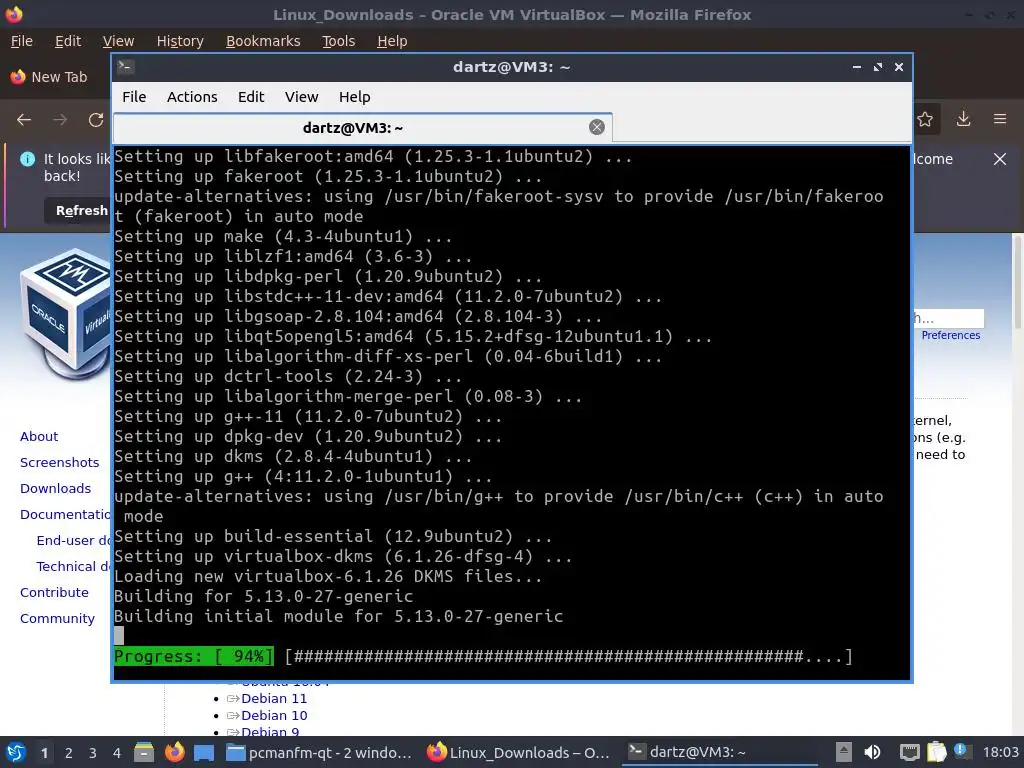Viewport: 1024px width, 768px height.
Task: Select the dartz@VM3 terminal tab
Action: (x=362, y=128)
